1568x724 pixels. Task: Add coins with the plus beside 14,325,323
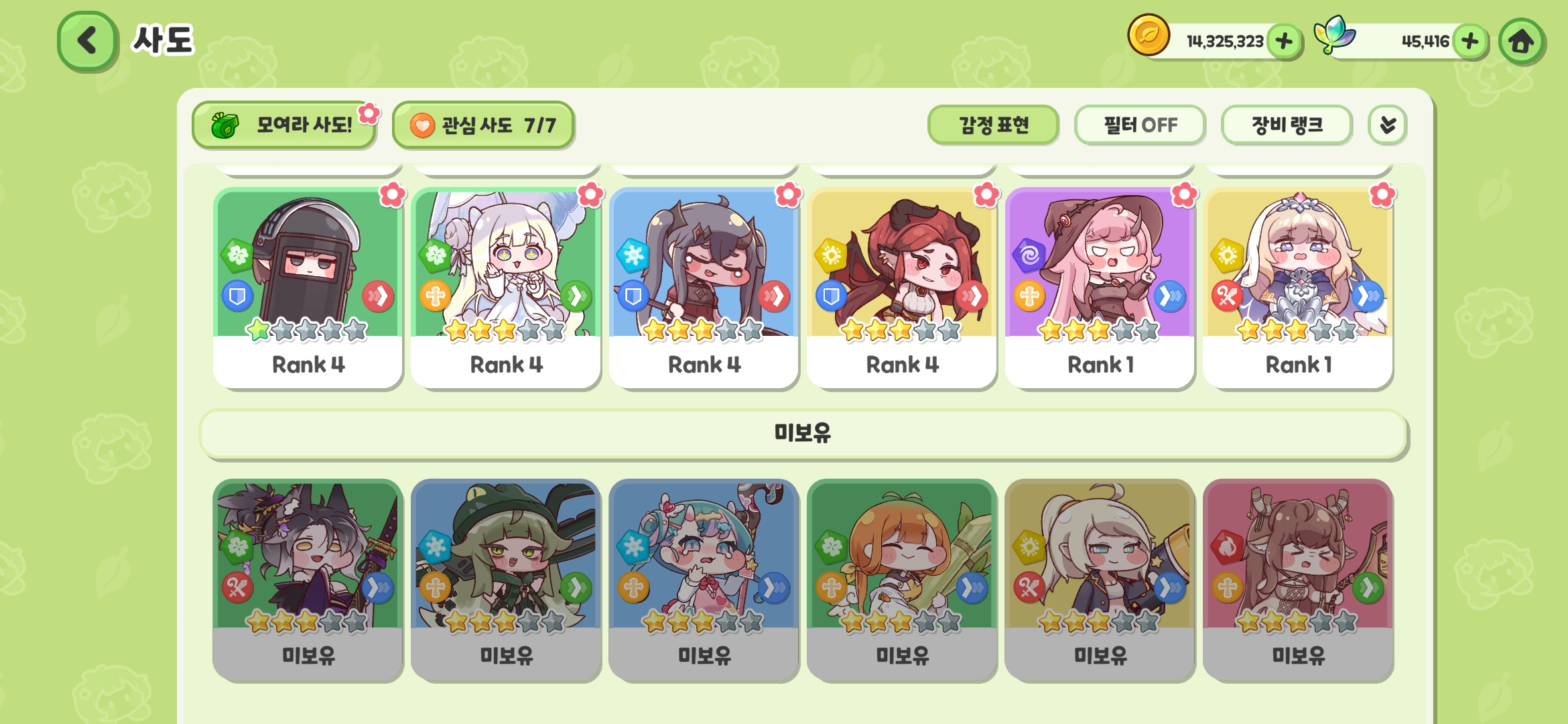[x=1284, y=42]
